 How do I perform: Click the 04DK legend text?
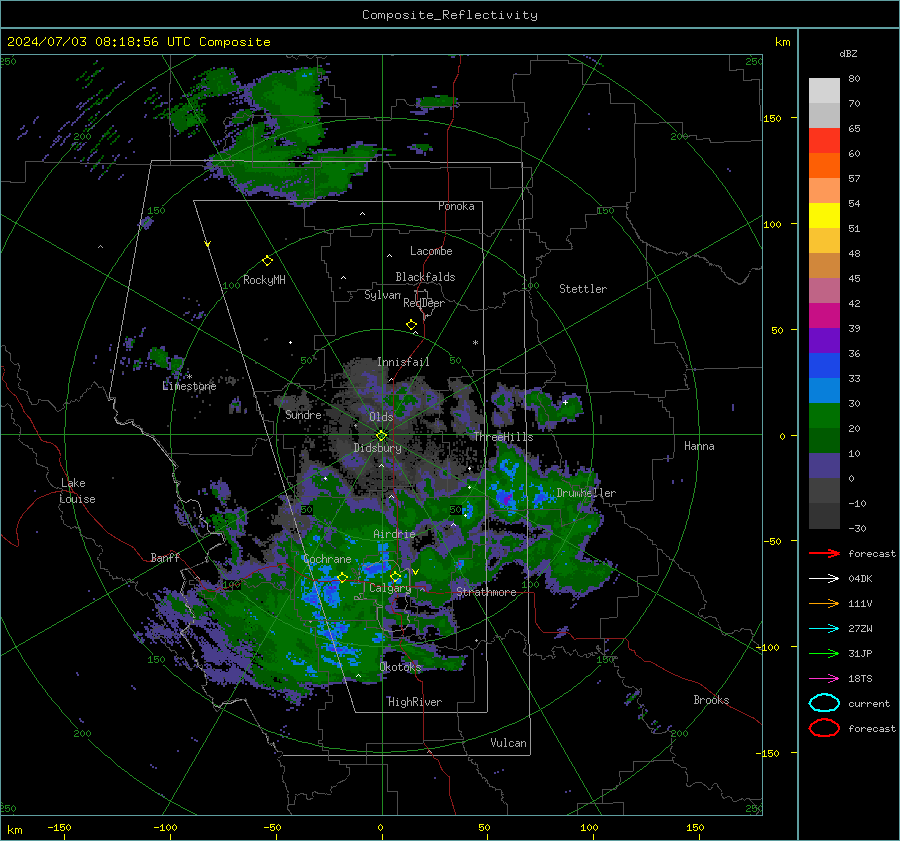[x=860, y=579]
